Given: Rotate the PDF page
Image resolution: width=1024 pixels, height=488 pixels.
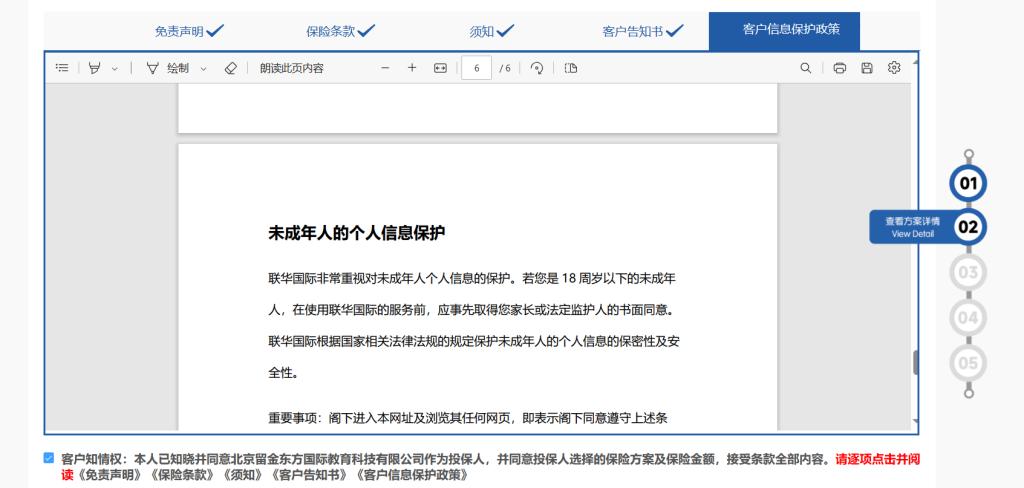Looking at the screenshot, I should click(537, 68).
